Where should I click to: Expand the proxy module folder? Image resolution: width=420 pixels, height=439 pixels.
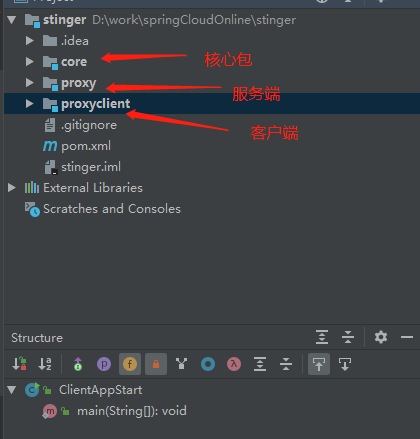click(x=30, y=83)
